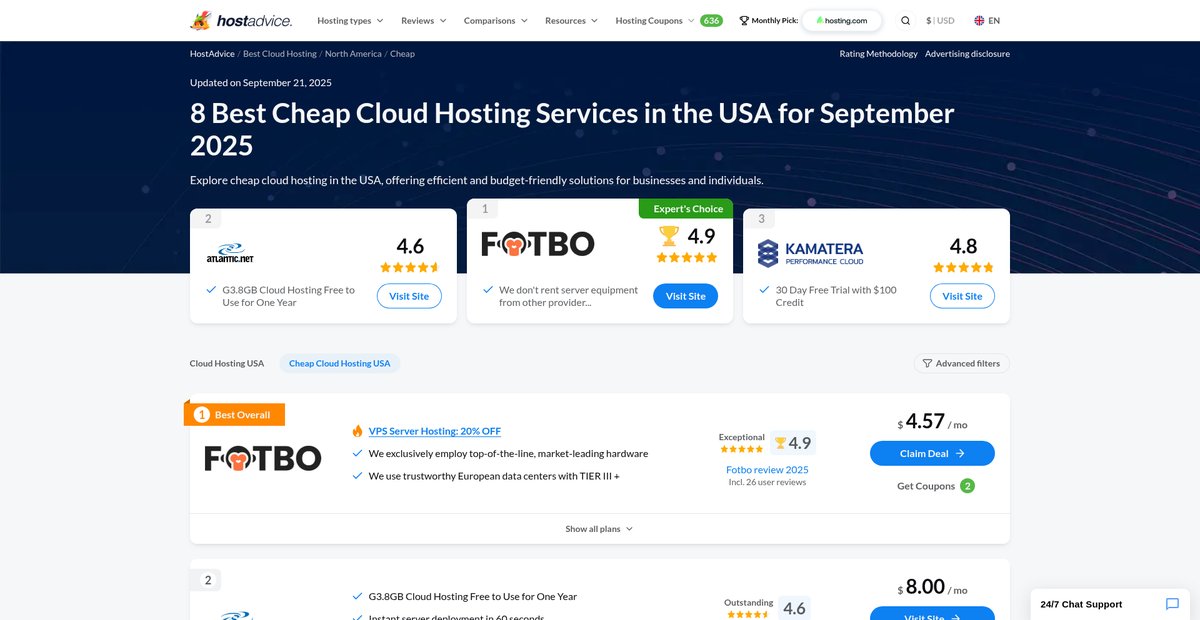Click the $8.00 / mo price
1200x620 pixels.
pos(932,587)
